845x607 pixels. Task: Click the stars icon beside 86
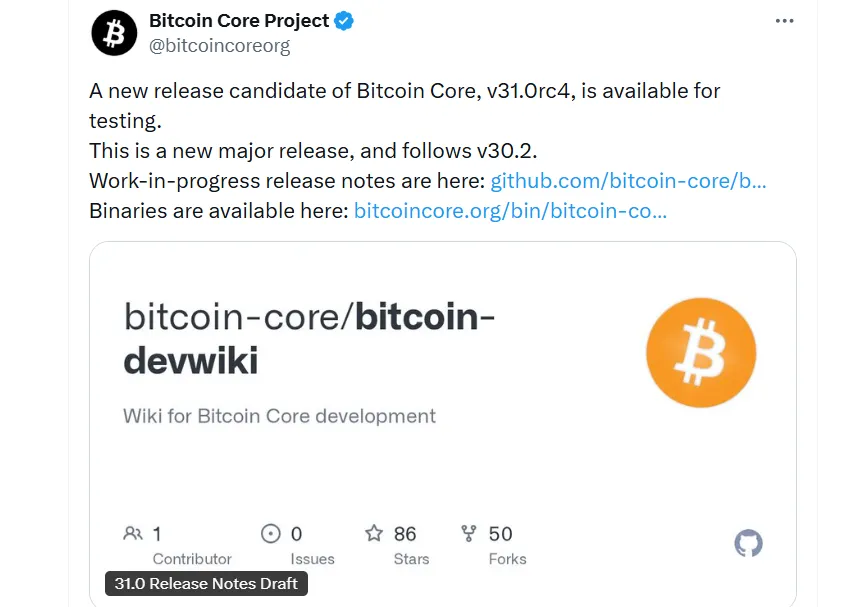(x=374, y=534)
